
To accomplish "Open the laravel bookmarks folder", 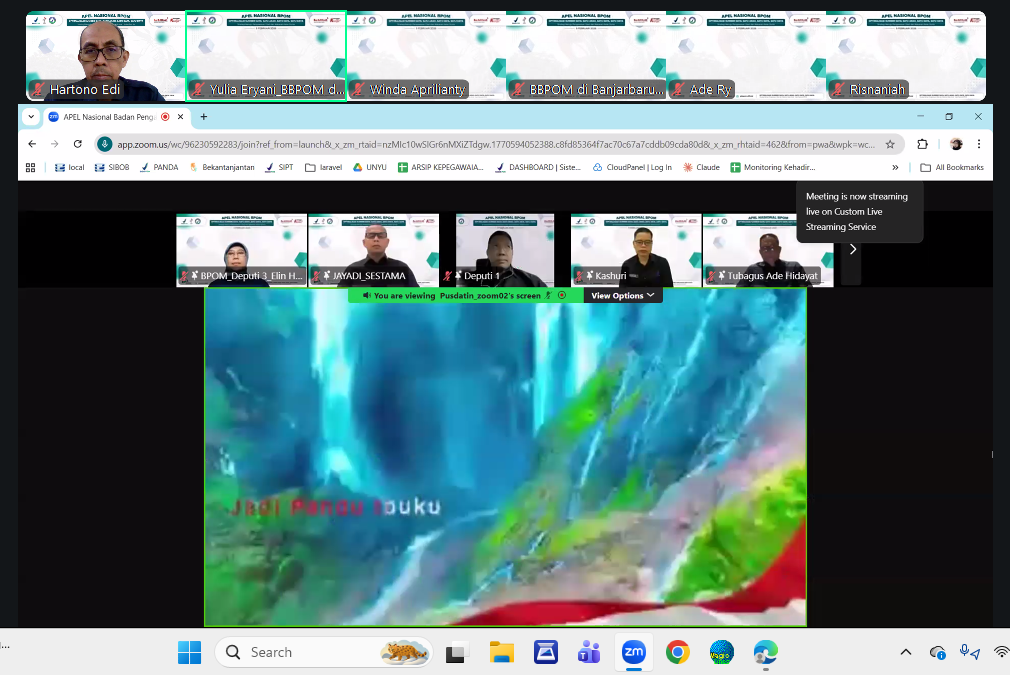I will click(323, 168).
